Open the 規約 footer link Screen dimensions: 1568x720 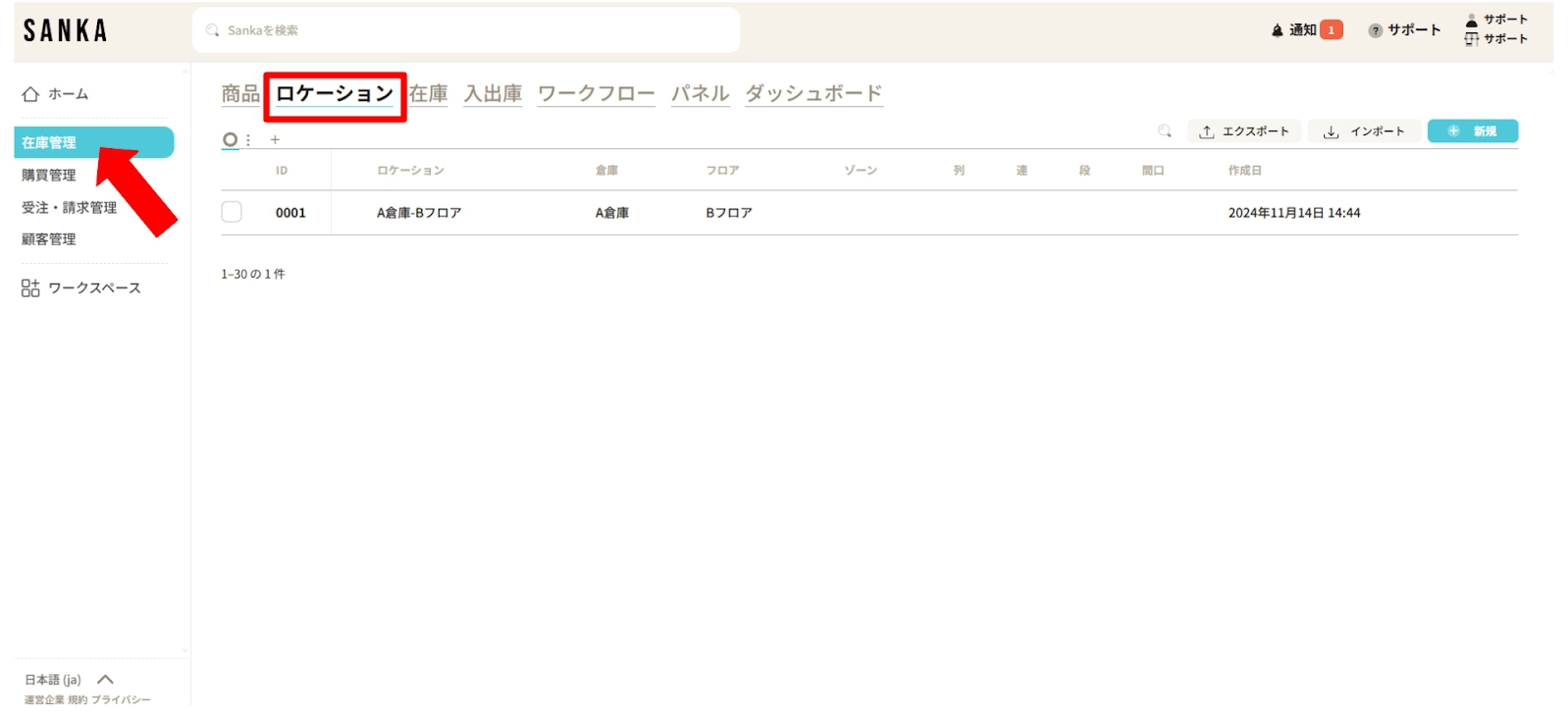coord(78,700)
